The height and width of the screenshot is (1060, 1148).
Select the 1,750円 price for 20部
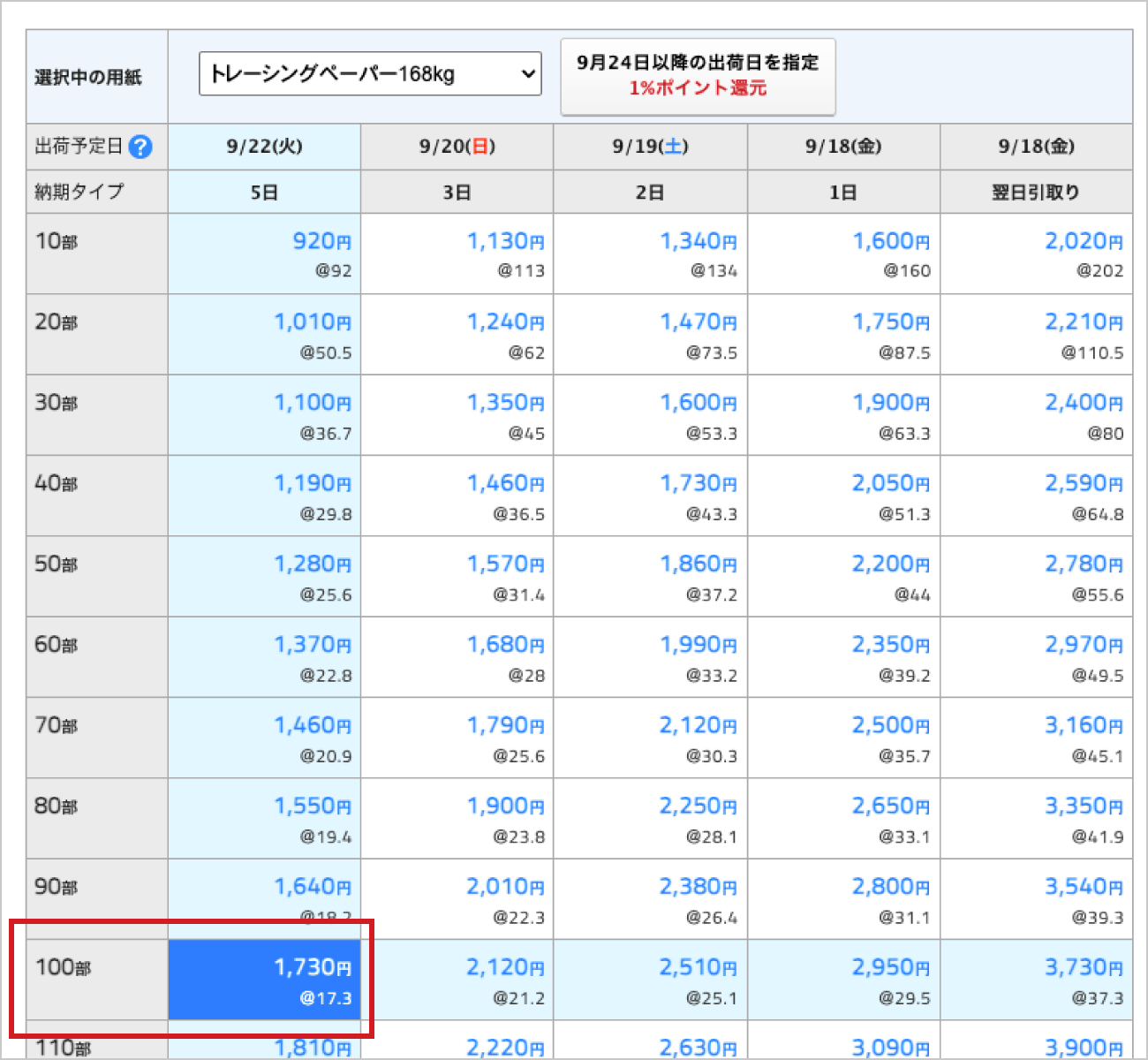click(x=843, y=334)
